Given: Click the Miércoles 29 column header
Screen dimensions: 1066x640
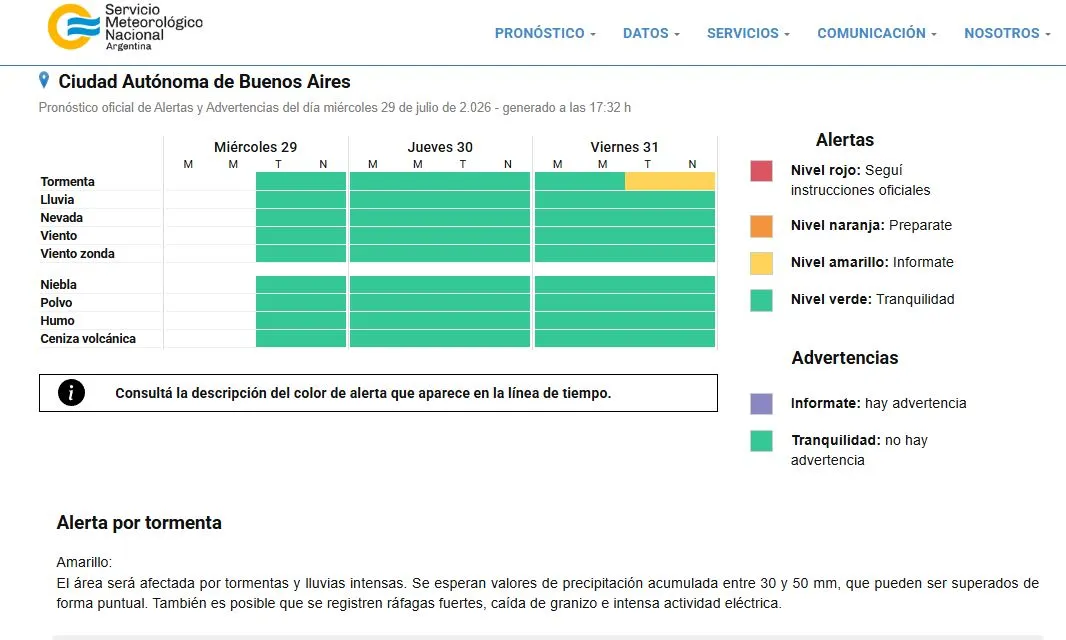Looking at the screenshot, I should coord(256,147).
